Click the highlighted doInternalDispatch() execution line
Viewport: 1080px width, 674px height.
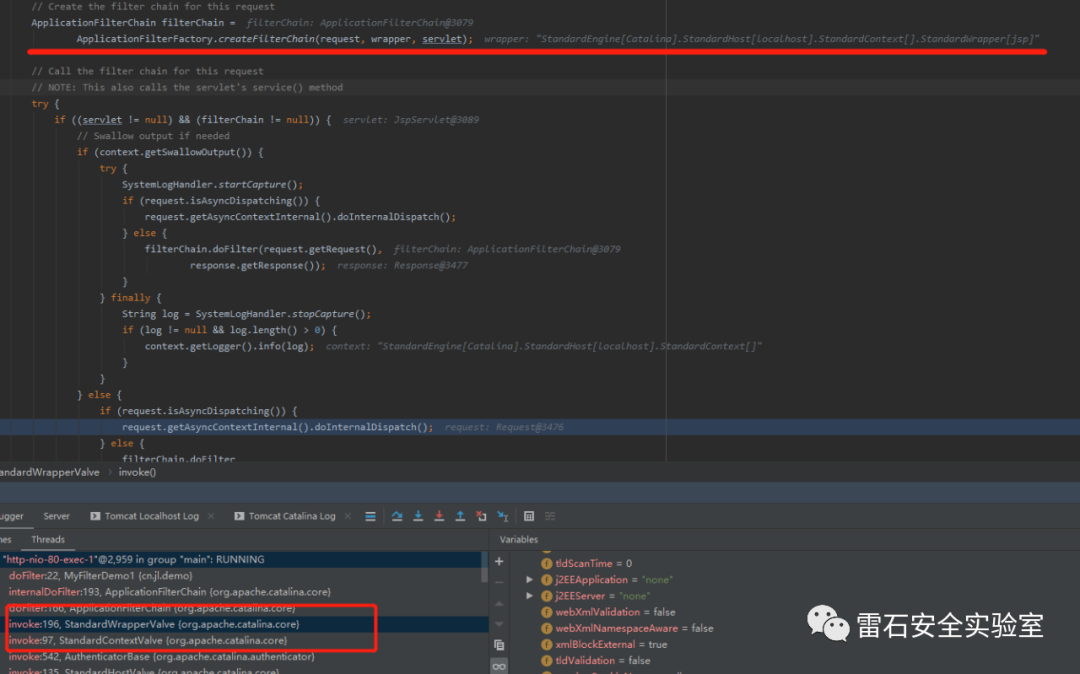click(x=540, y=427)
